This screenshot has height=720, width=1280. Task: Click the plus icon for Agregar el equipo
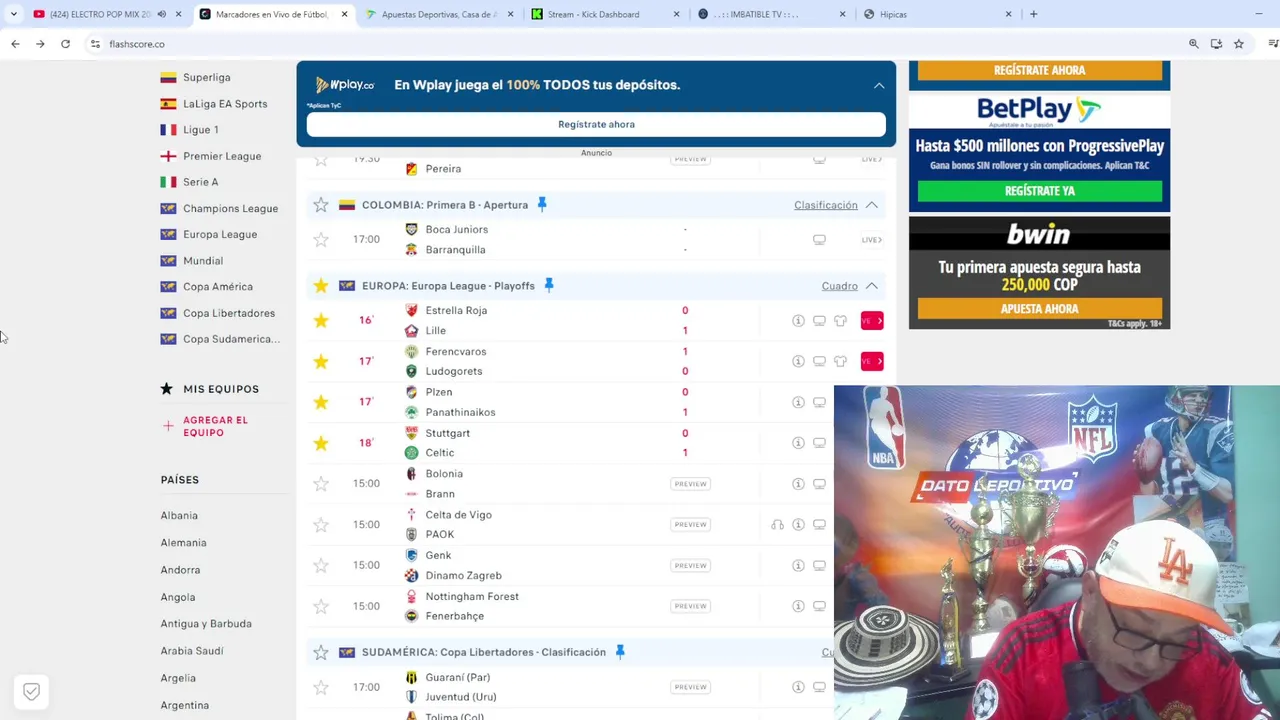coord(167,426)
